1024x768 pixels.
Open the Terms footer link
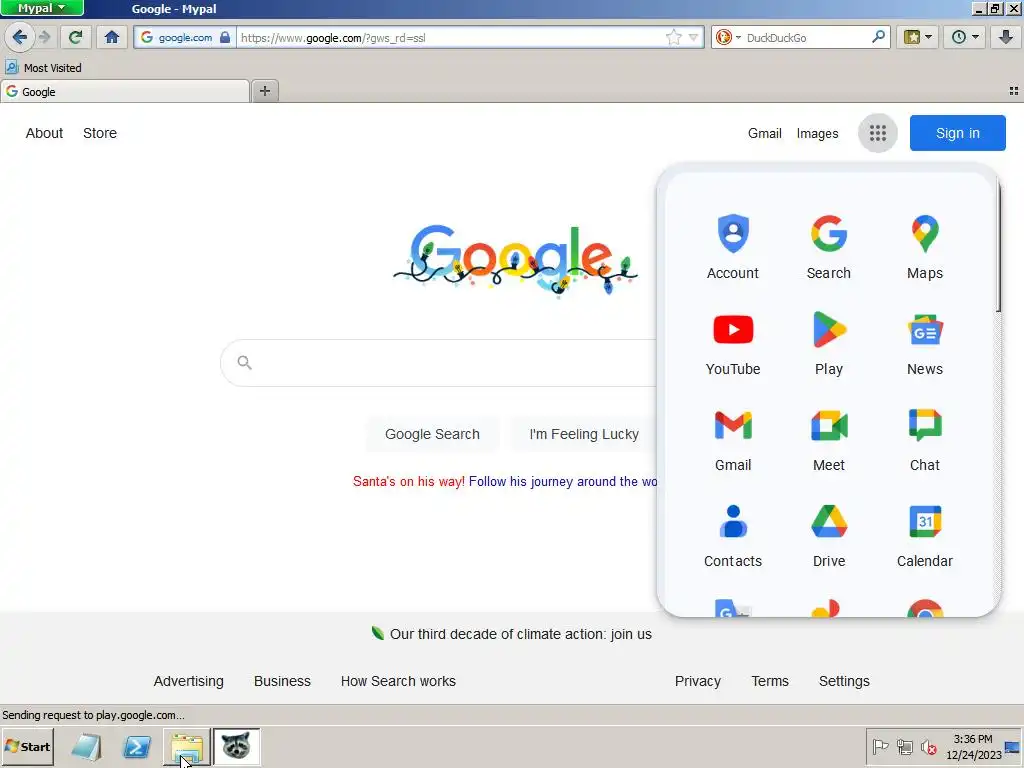coord(770,681)
